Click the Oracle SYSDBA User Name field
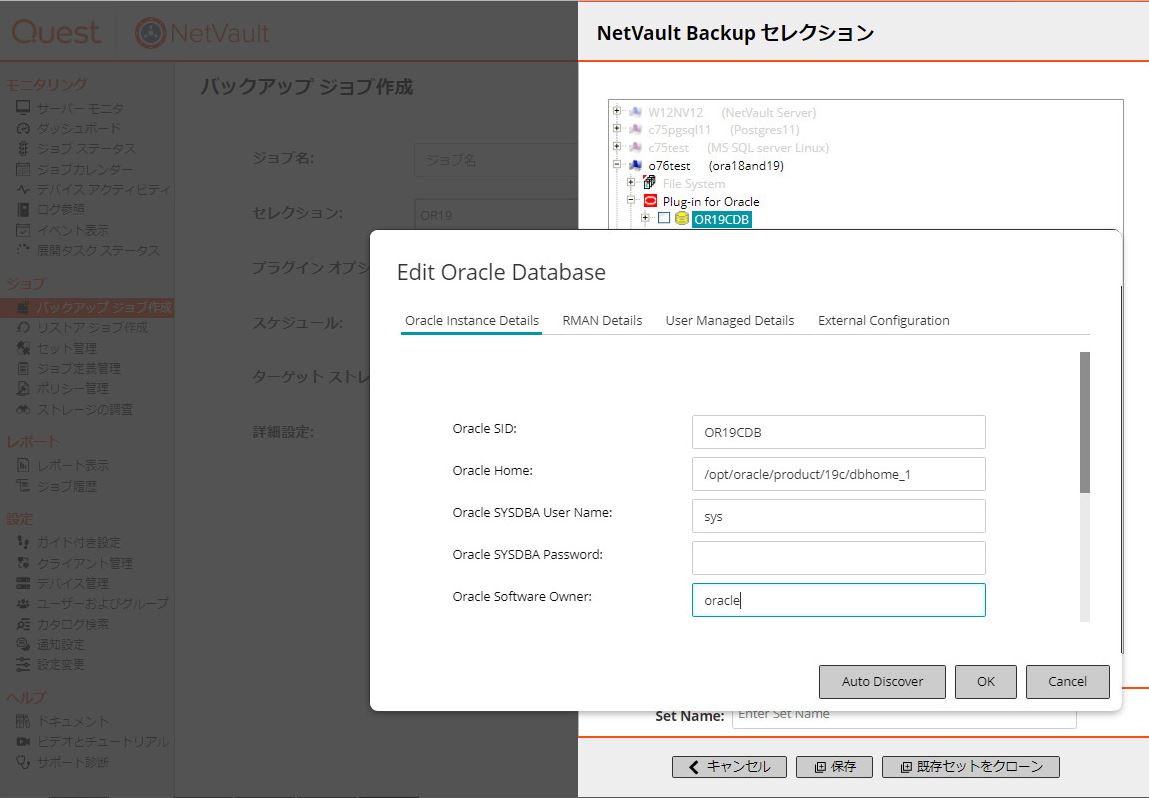 [838, 516]
